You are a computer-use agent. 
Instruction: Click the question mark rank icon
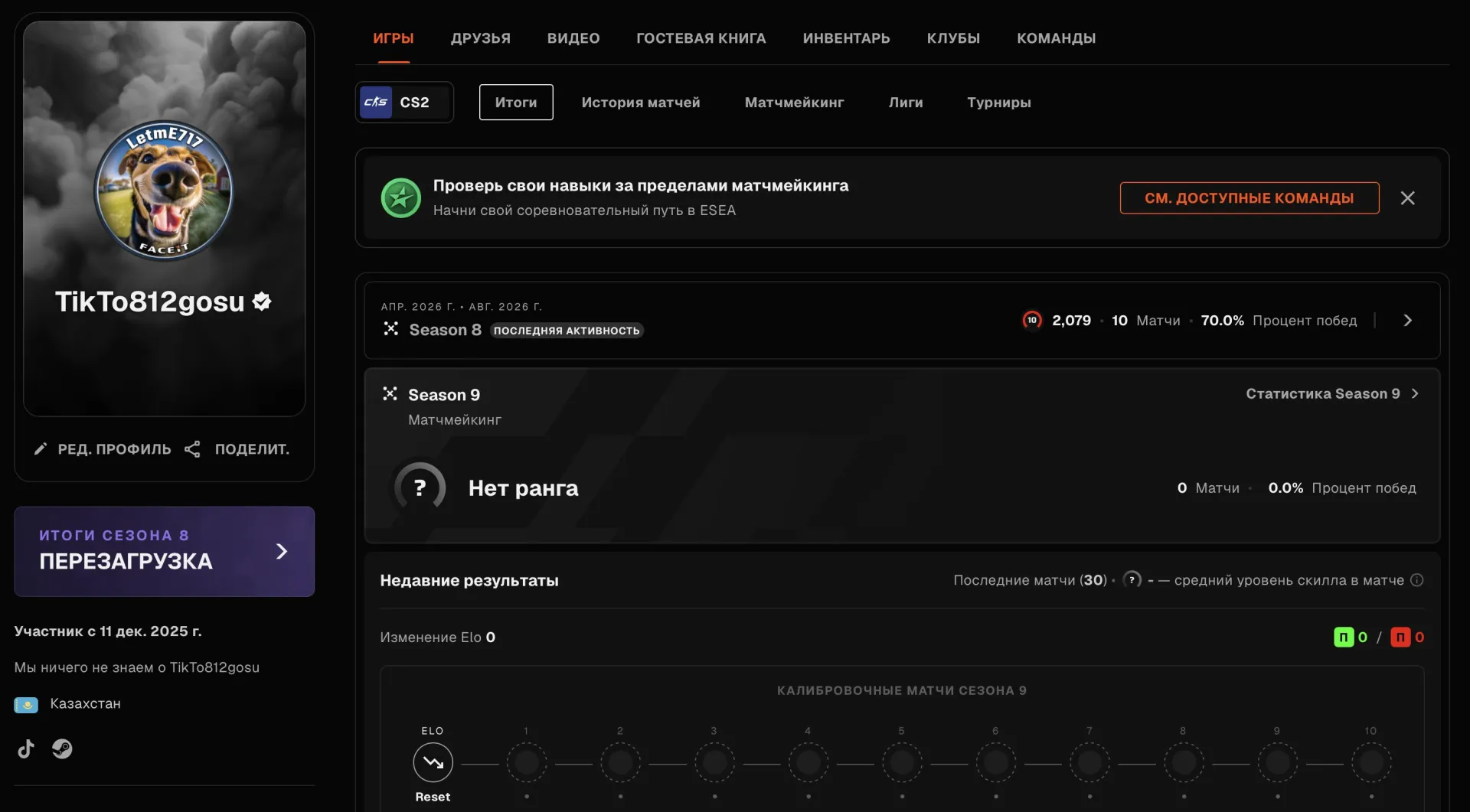tap(420, 488)
